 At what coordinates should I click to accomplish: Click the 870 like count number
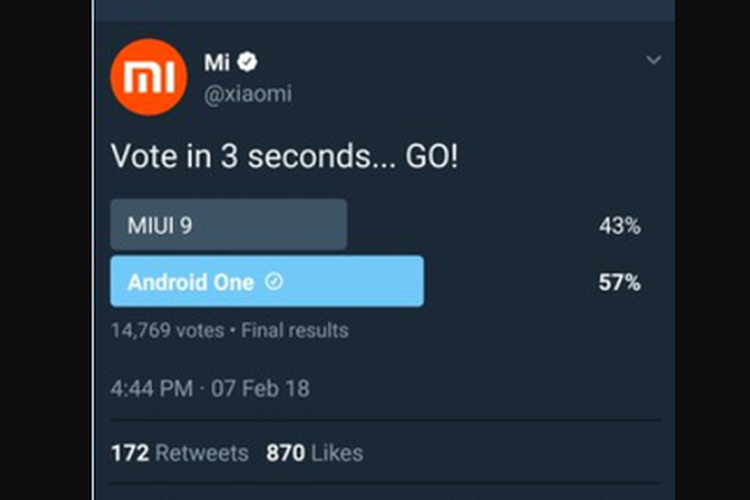pos(285,453)
